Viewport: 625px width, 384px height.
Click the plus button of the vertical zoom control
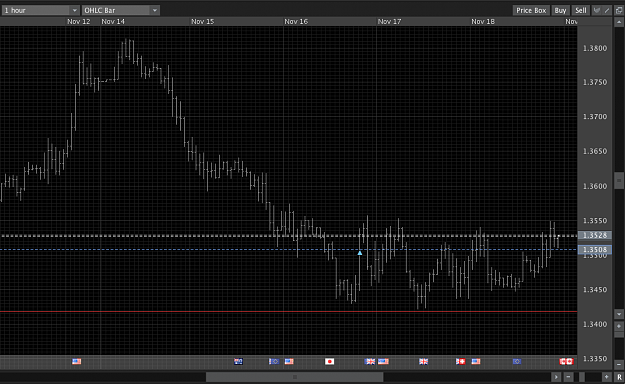point(619,326)
